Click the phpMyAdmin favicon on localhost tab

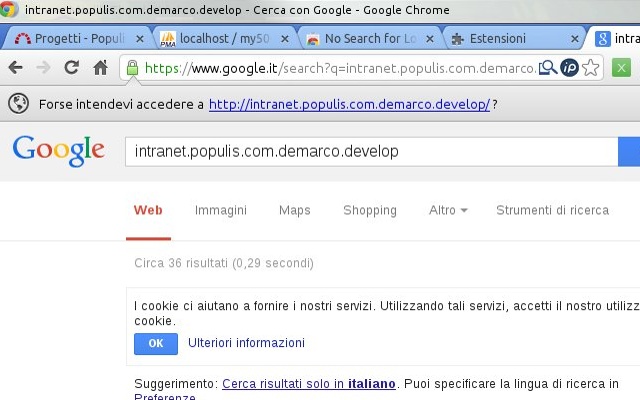(x=168, y=39)
